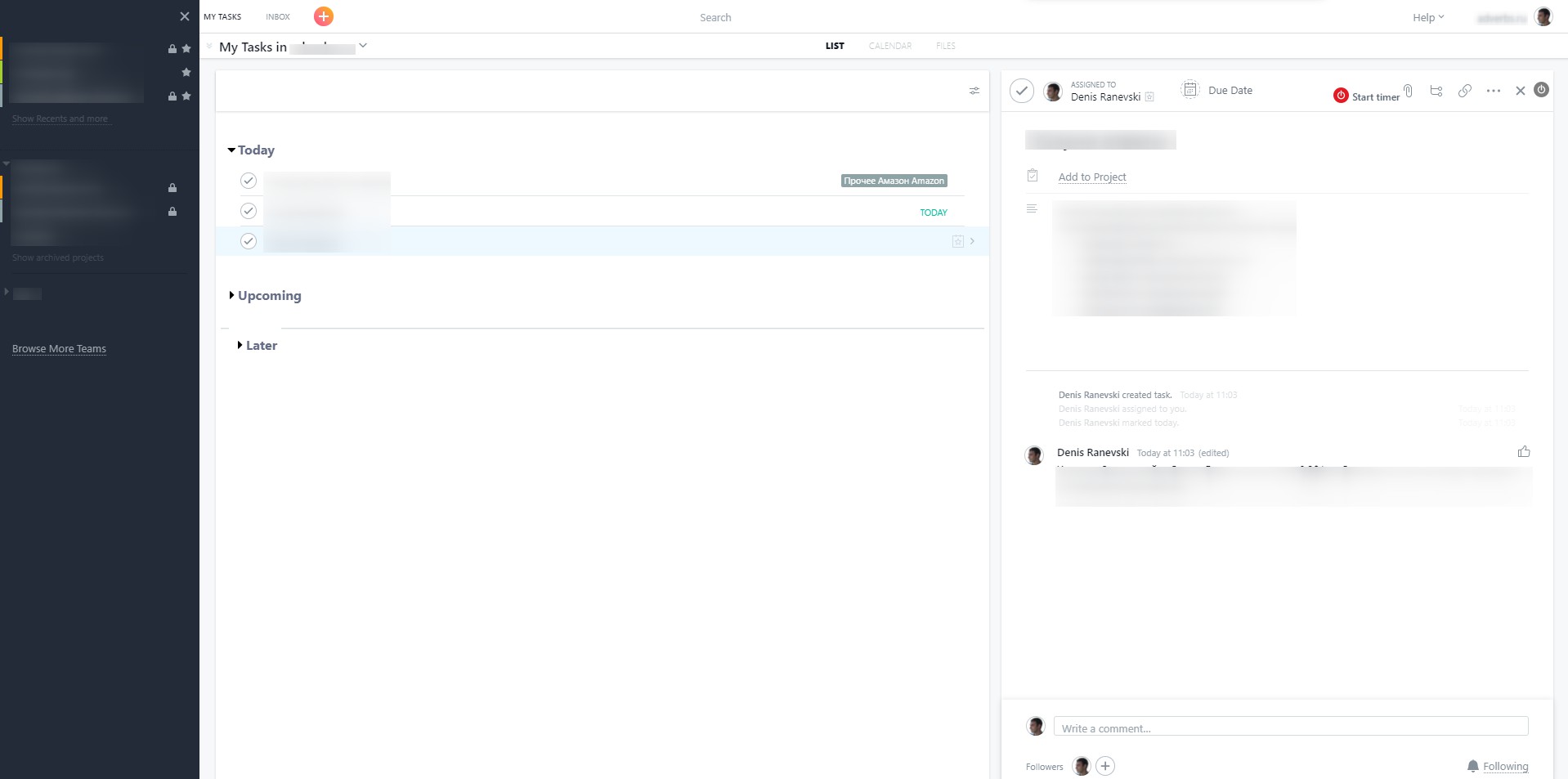Open the My Tasks workspace dropdown arrow
This screenshot has height=779, width=1568.
[x=363, y=46]
